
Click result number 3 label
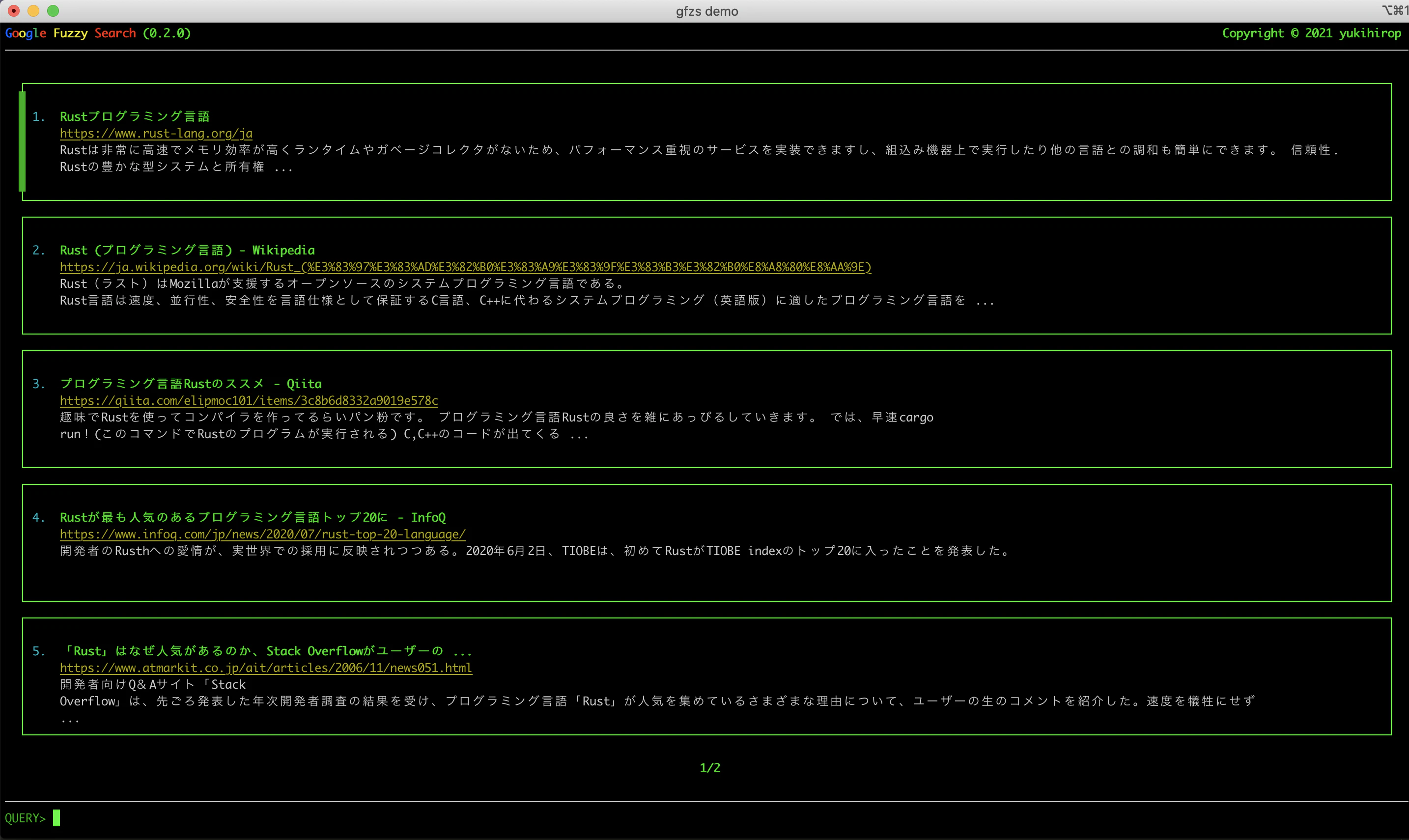click(x=38, y=384)
